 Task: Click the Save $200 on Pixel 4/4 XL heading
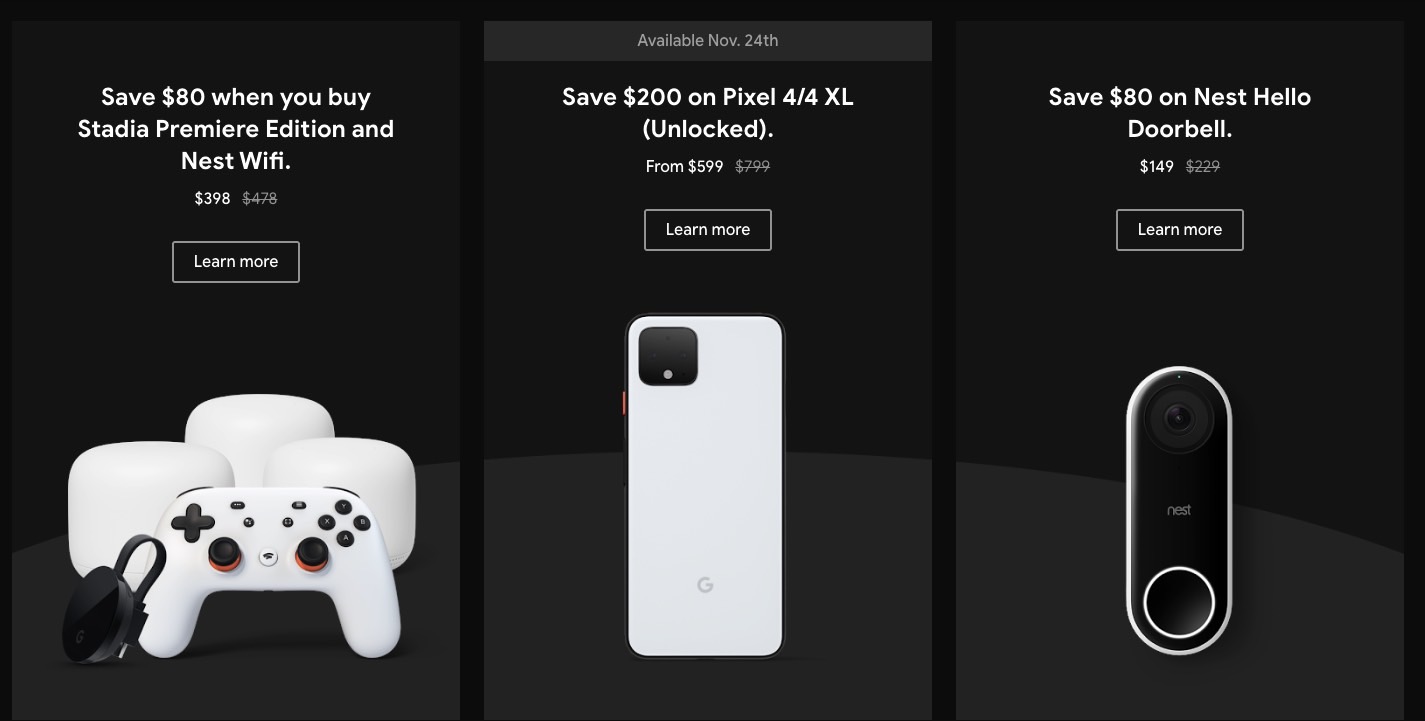tap(708, 113)
